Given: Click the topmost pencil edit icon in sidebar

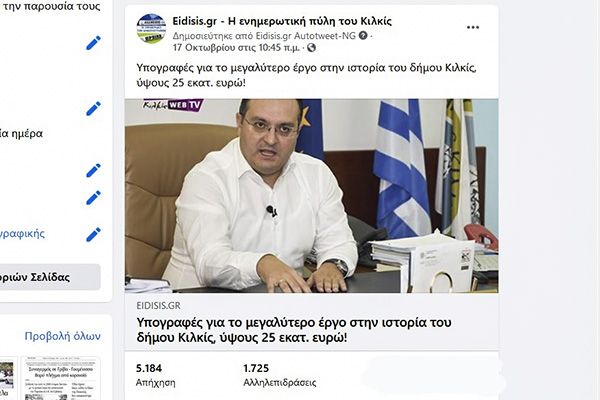Looking at the screenshot, I should [x=93, y=43].
